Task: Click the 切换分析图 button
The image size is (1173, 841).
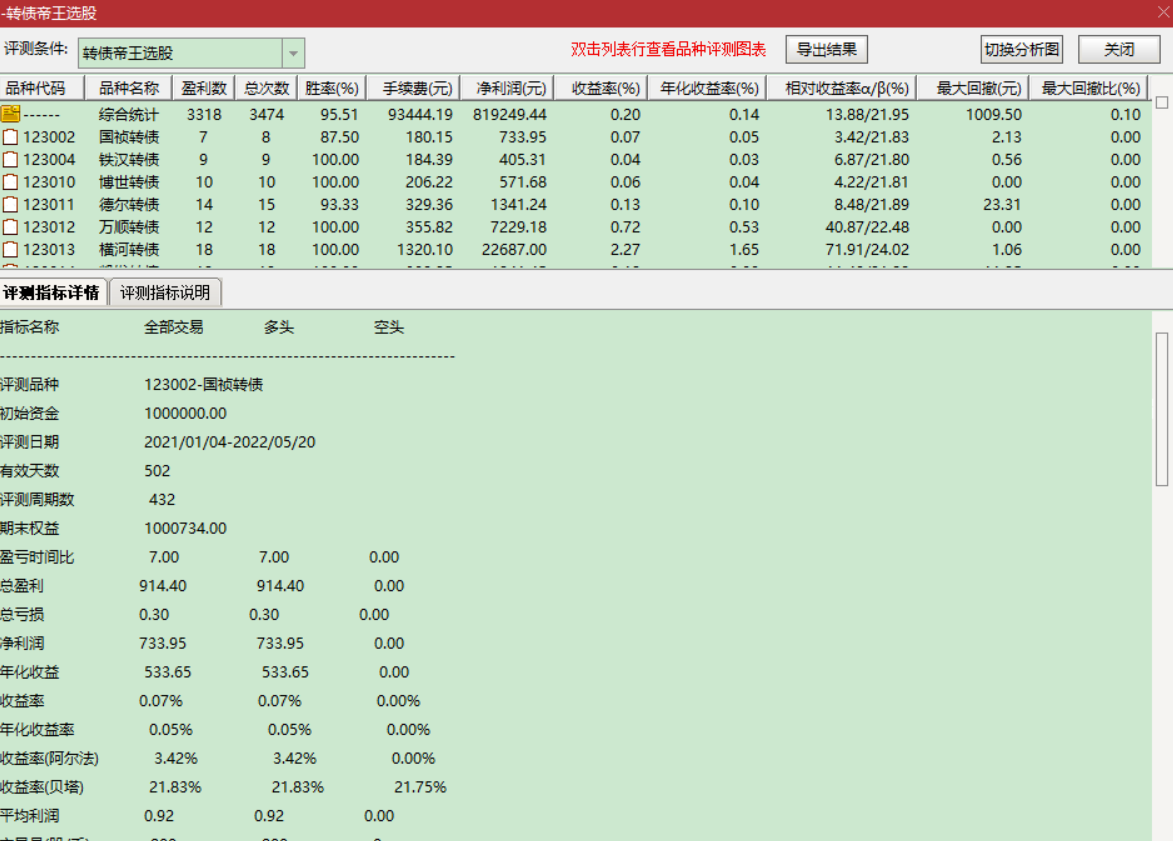Action: pos(1022,50)
